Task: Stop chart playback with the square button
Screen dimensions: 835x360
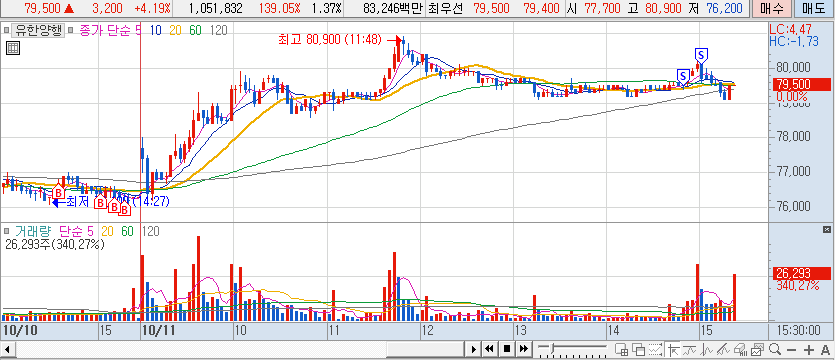Action: tap(507, 349)
